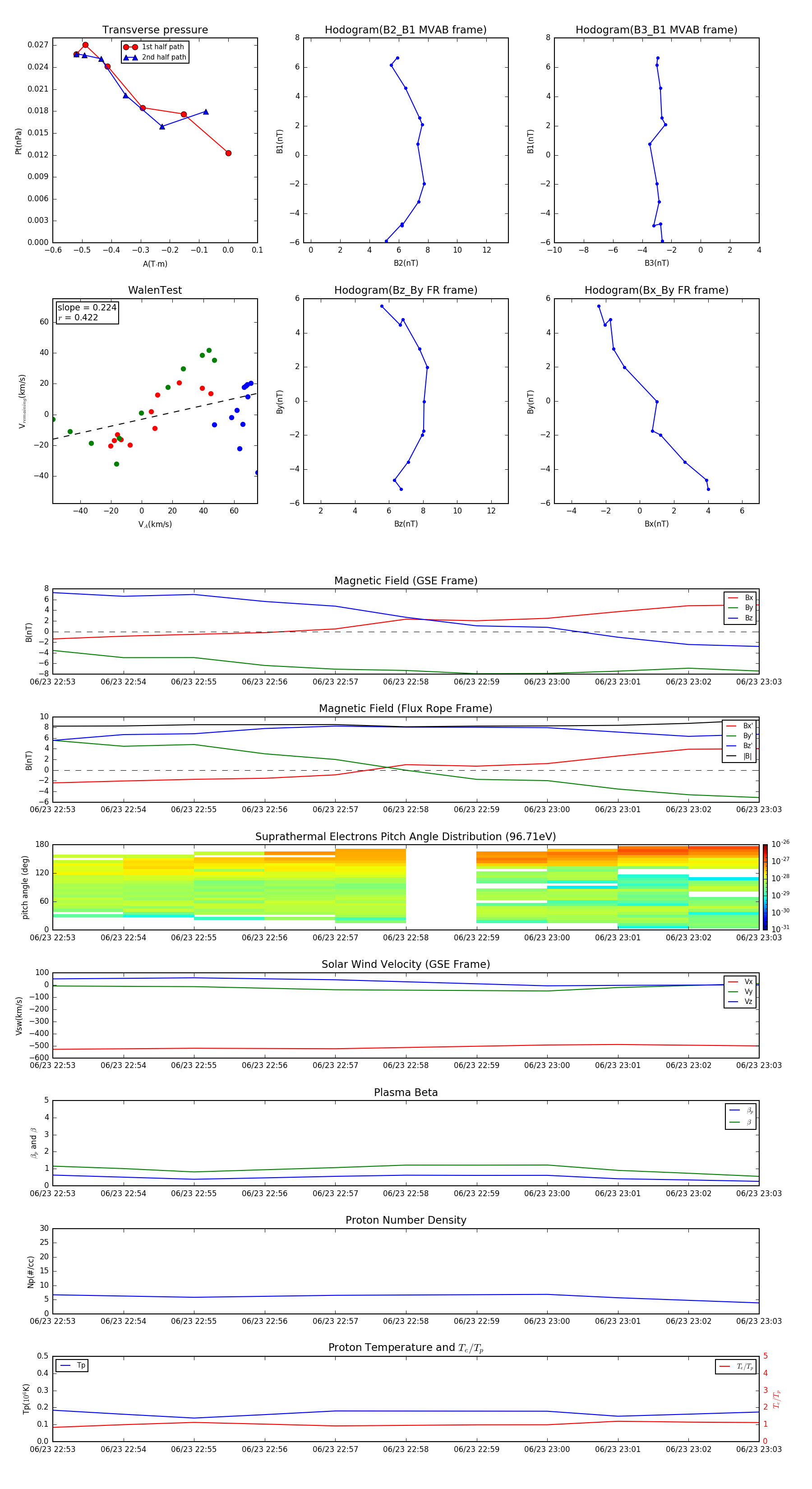Screen dimensions: 812x1489
Task: Click the "Proton Number Density" title
Action: (x=406, y=1220)
